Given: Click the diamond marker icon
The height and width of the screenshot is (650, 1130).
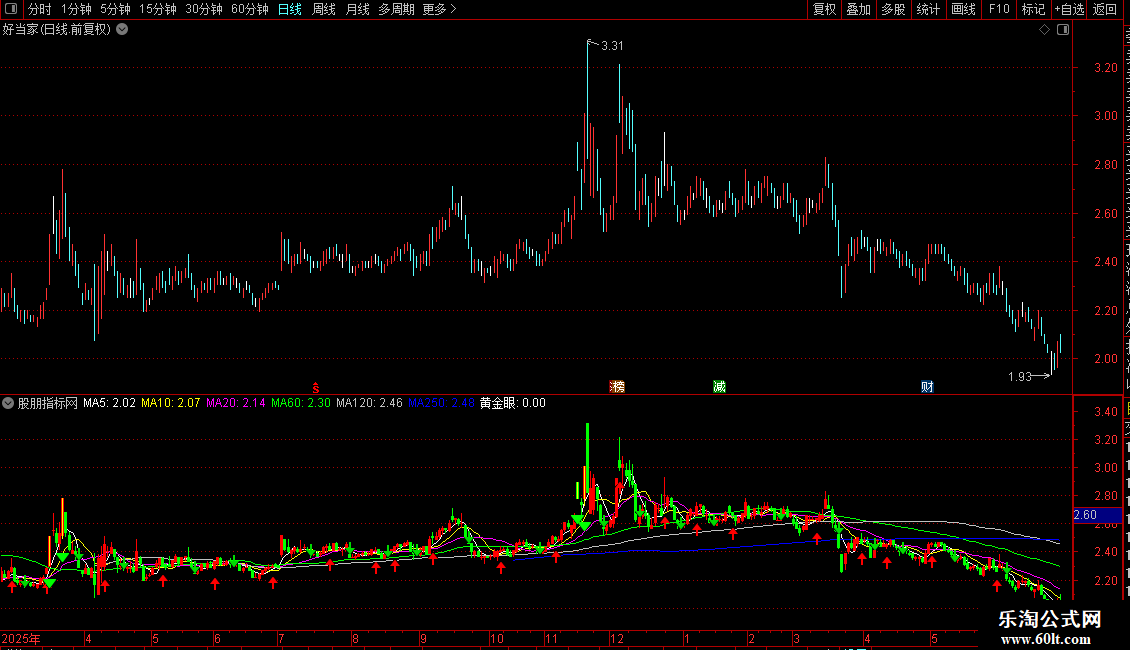Looking at the screenshot, I should (x=1044, y=30).
